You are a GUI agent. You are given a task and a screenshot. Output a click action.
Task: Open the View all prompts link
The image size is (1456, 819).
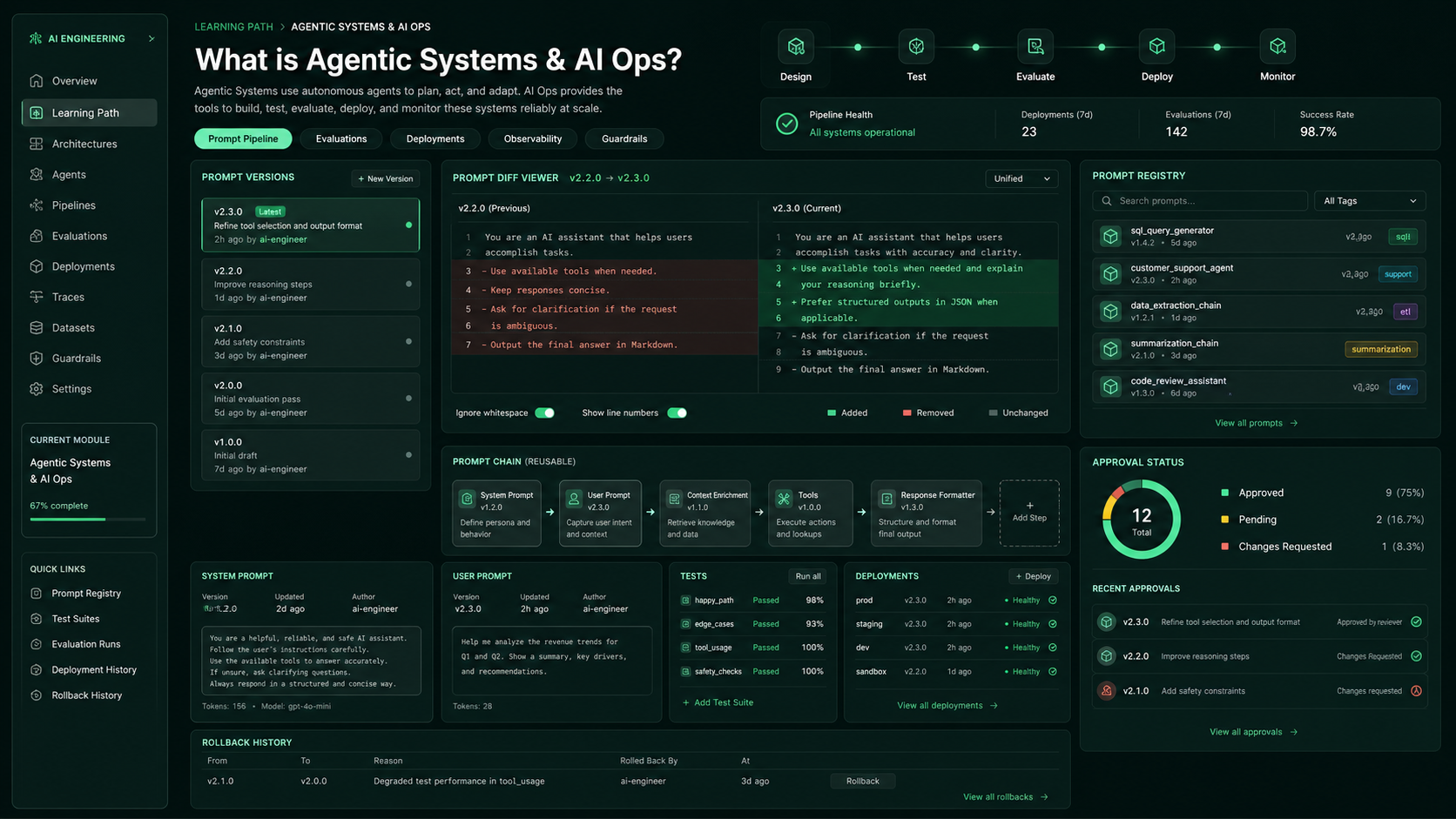[x=1257, y=423]
